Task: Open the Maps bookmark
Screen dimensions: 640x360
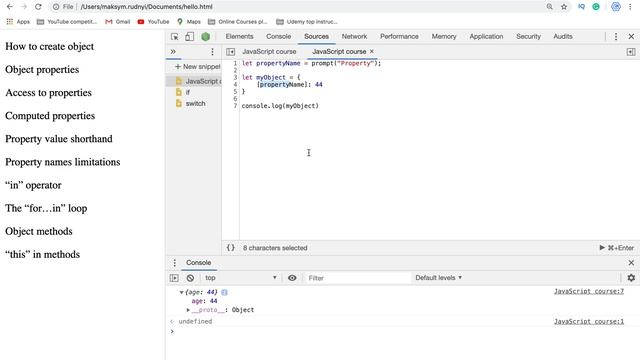Action: pyautogui.click(x=189, y=22)
